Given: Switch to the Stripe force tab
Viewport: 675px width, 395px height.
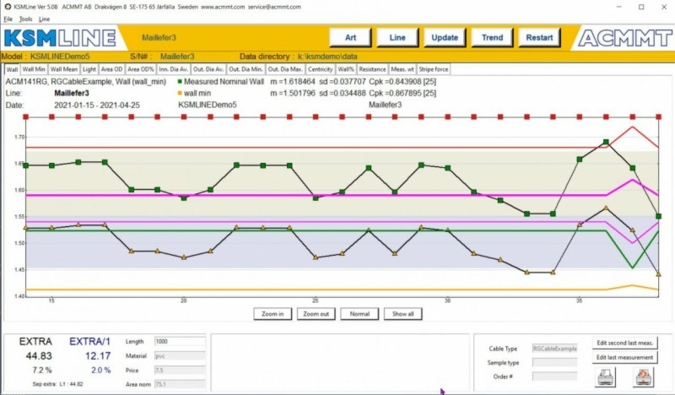Looking at the screenshot, I should pos(433,69).
